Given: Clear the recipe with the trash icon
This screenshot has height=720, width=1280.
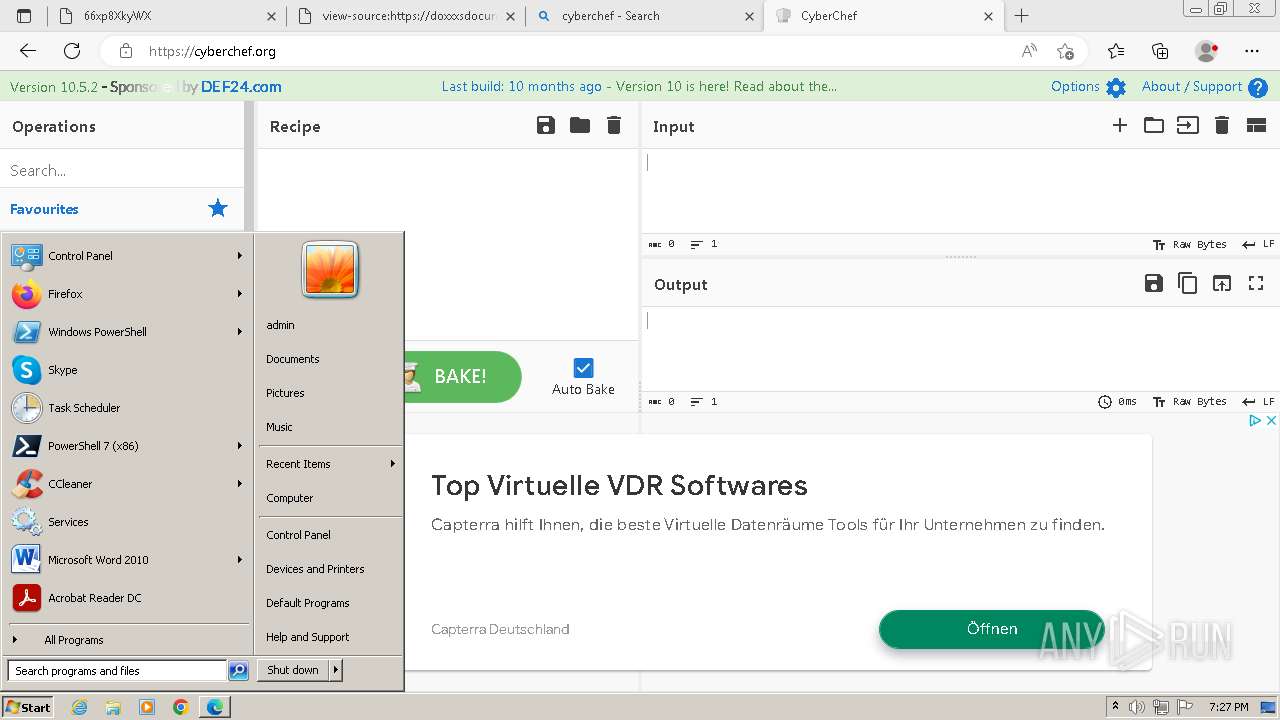Looking at the screenshot, I should coord(614,125).
